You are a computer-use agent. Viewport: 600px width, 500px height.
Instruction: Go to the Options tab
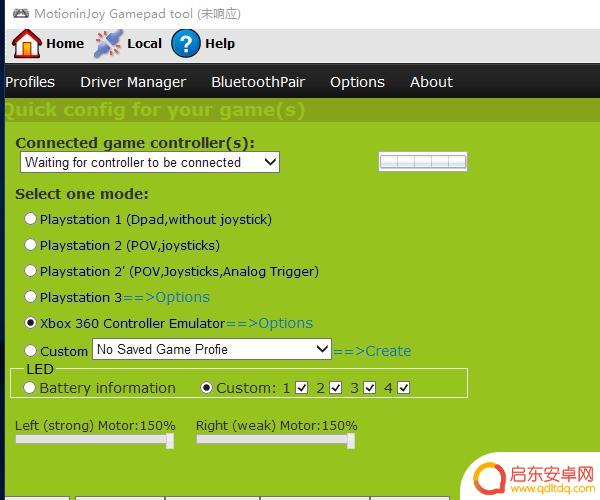click(x=357, y=82)
